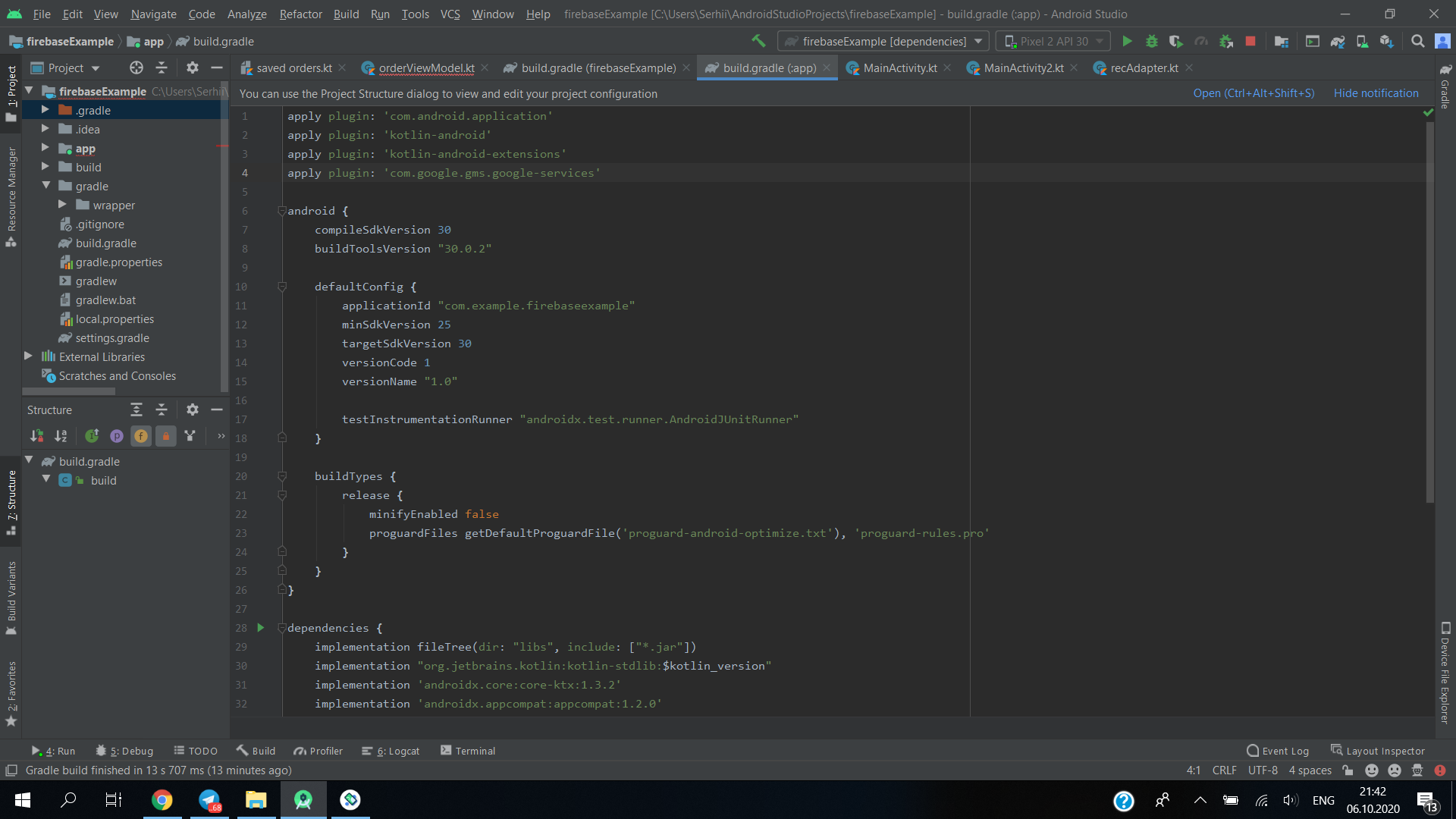
Task: Collapse all in Project panel toolbar
Action: click(162, 67)
